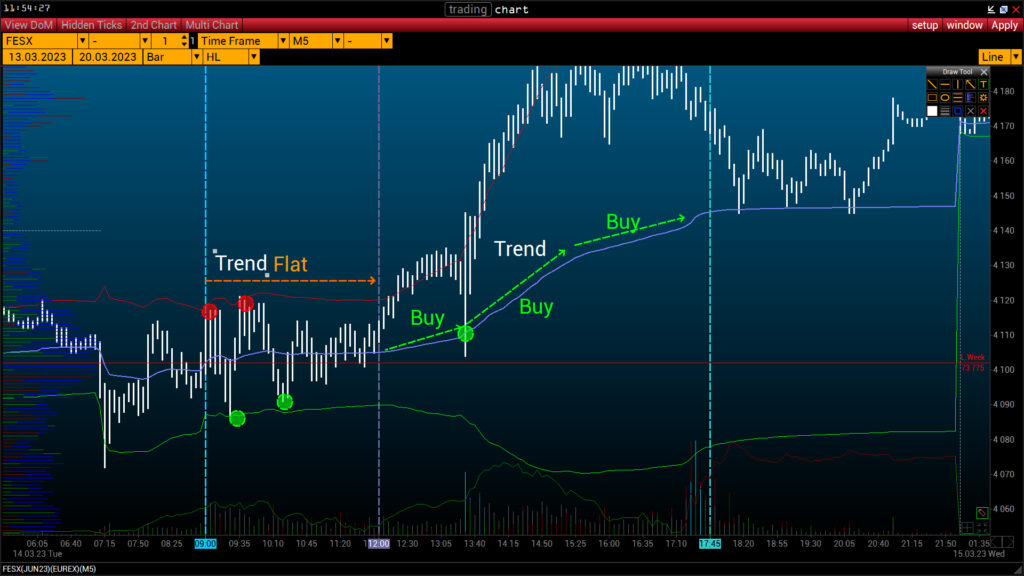Toggle the View DoM panel

coord(28,25)
